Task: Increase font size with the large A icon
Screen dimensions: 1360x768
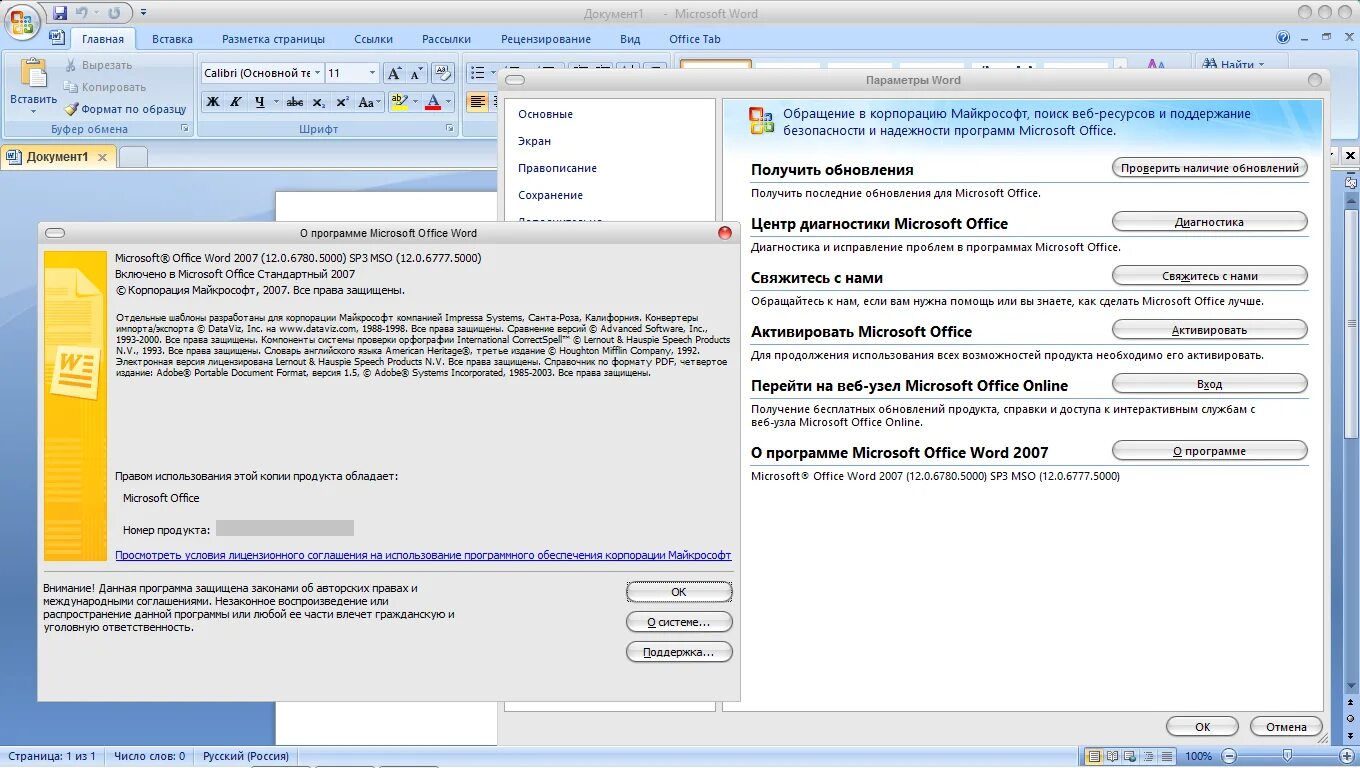Action: pyautogui.click(x=394, y=73)
